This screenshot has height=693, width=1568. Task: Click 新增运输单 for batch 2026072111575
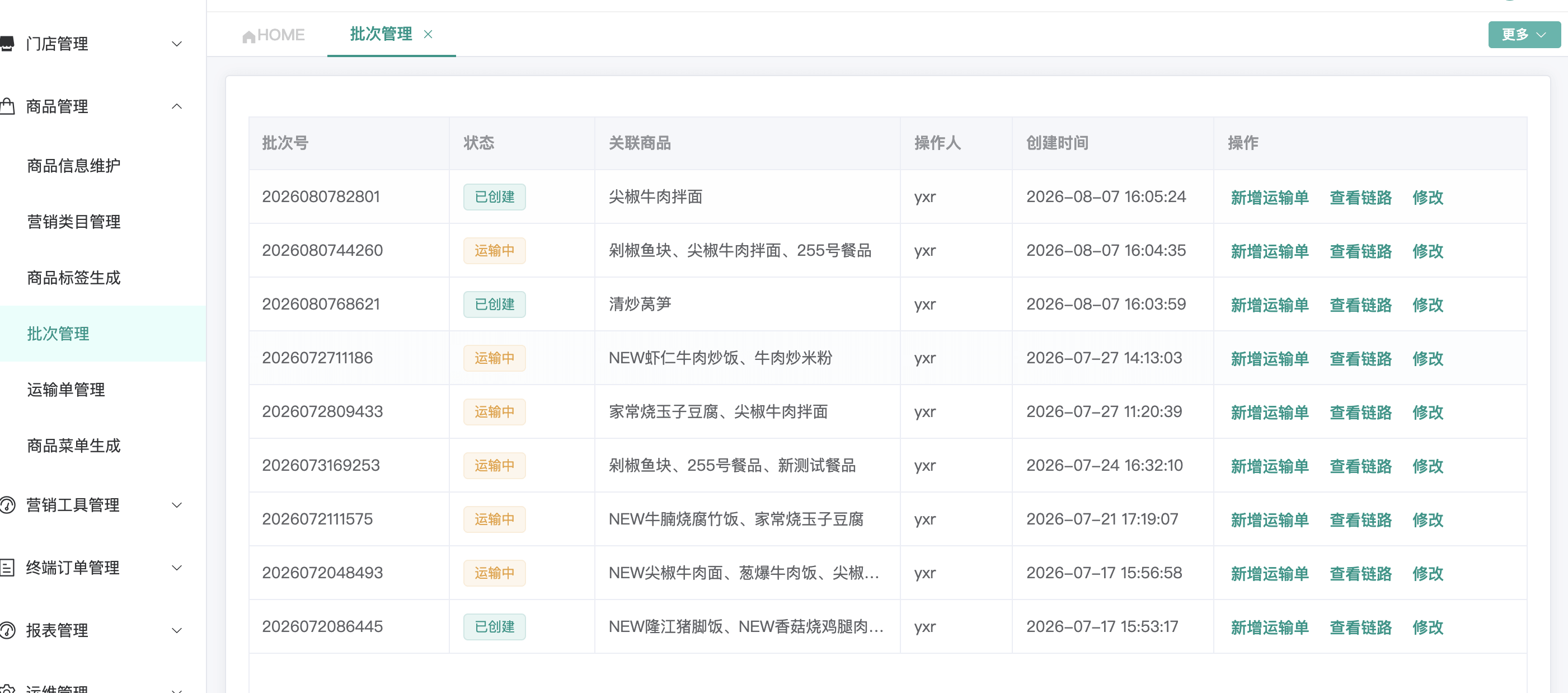pos(1269,519)
